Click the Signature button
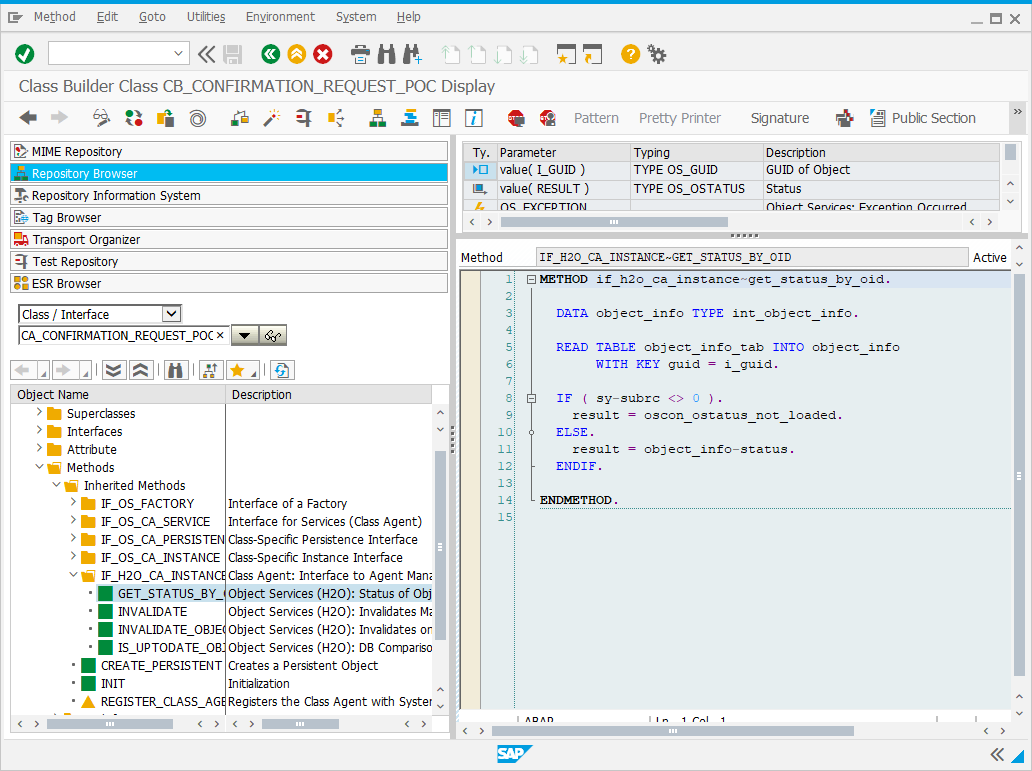Image resolution: width=1032 pixels, height=771 pixels. click(x=780, y=118)
